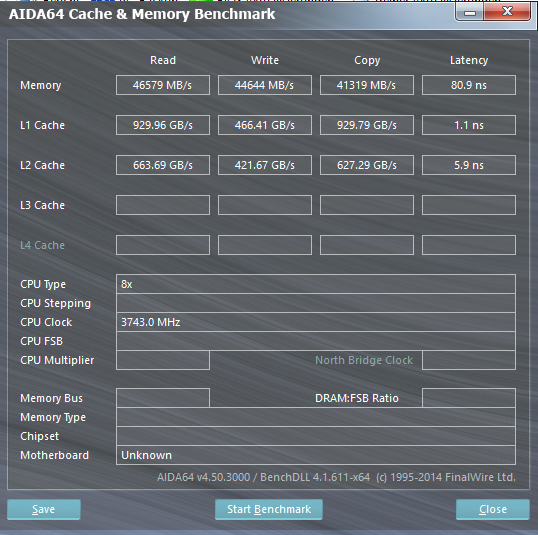Minimize the AIDA64 benchmark window
Viewport: 538px width, 535px height.
(470, 13)
